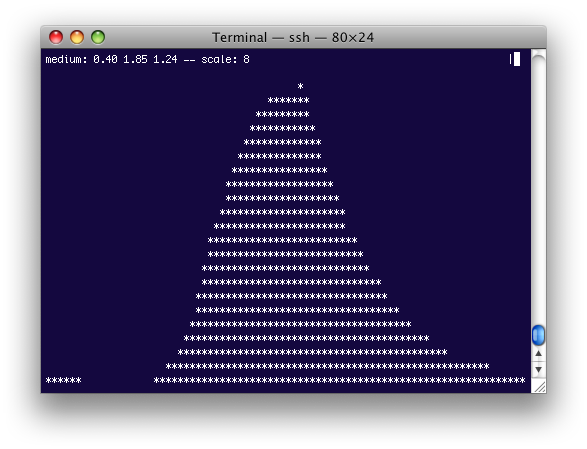Click the load value 1.85

tap(135, 60)
